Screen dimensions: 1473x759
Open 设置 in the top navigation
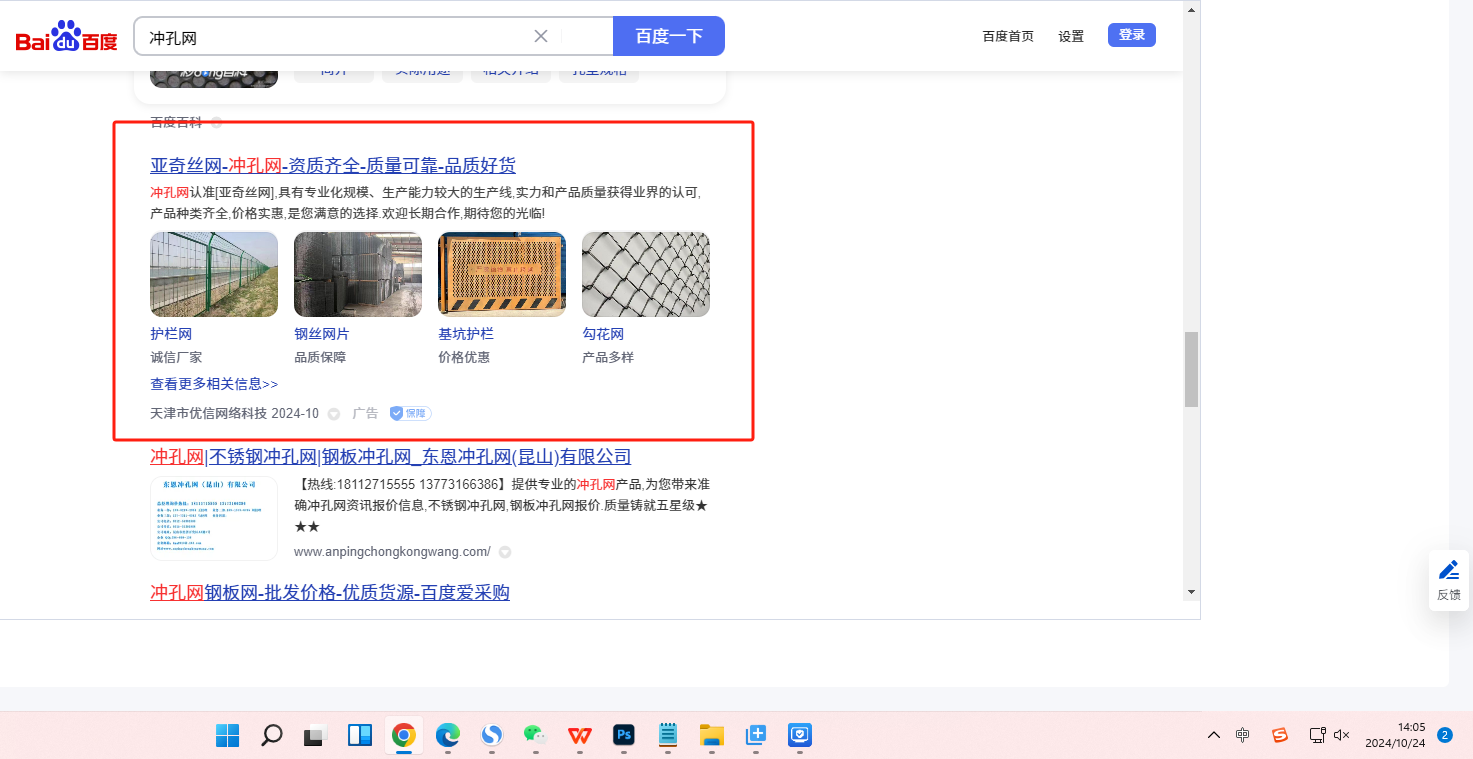(1071, 36)
